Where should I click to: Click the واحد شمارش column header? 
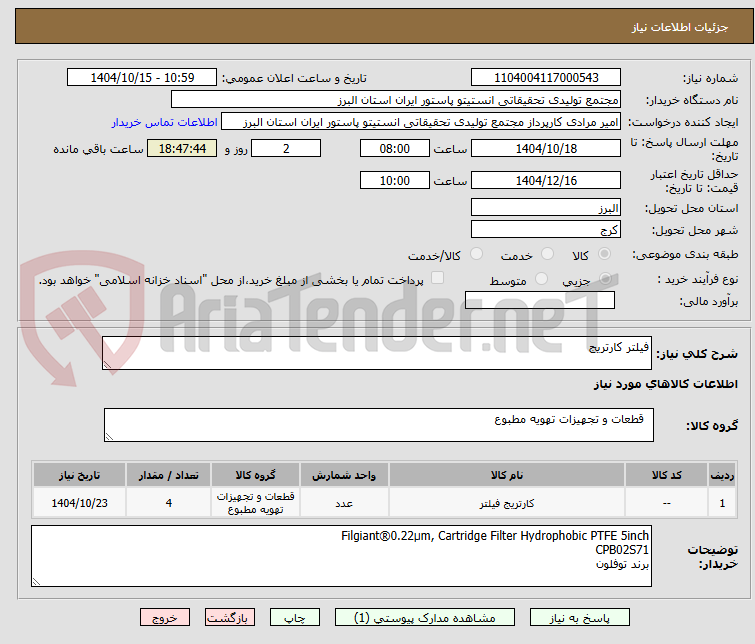(x=344, y=475)
